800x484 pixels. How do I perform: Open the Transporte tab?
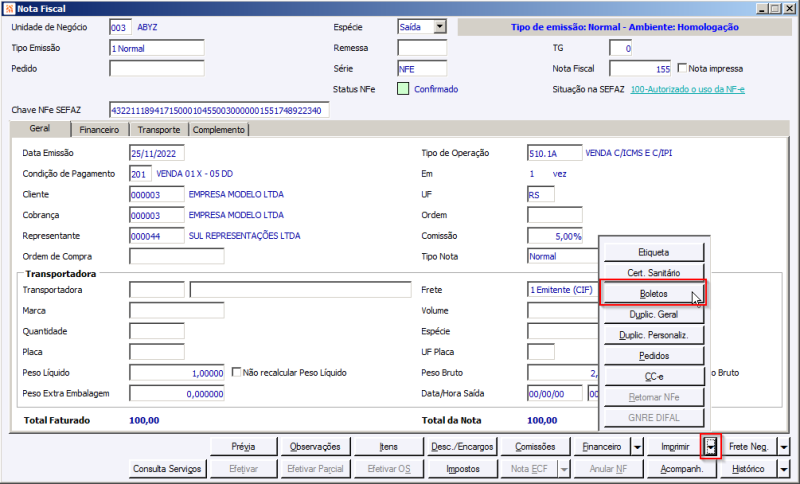(159, 130)
